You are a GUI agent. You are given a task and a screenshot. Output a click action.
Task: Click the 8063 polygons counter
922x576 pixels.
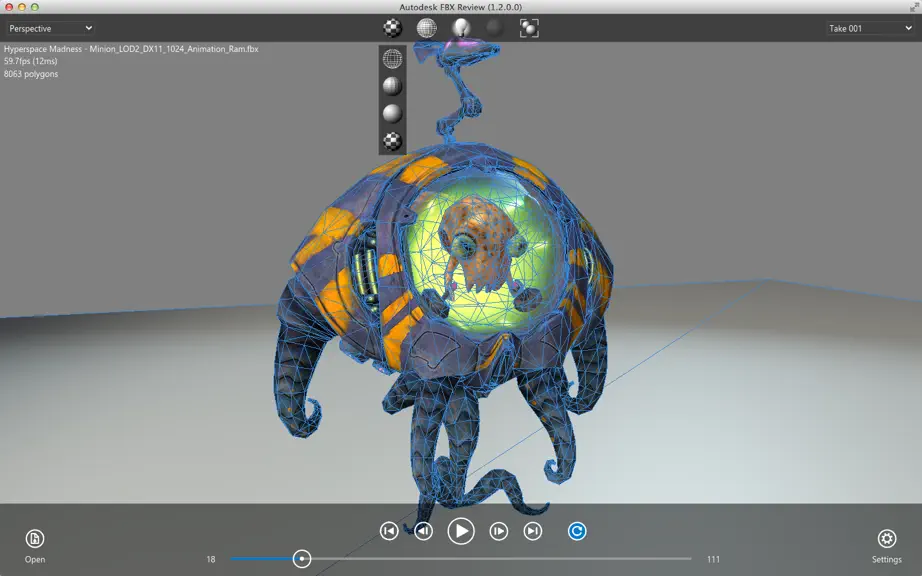coord(31,74)
